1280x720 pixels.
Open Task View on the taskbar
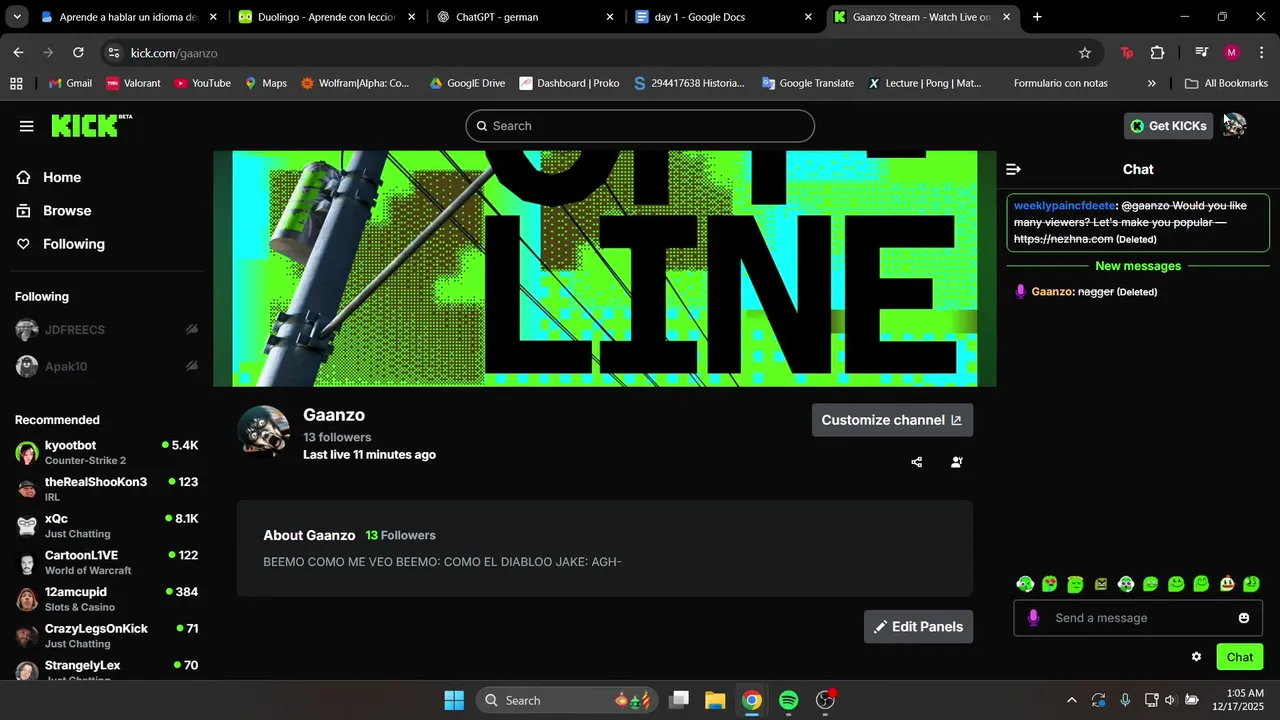[x=679, y=700]
